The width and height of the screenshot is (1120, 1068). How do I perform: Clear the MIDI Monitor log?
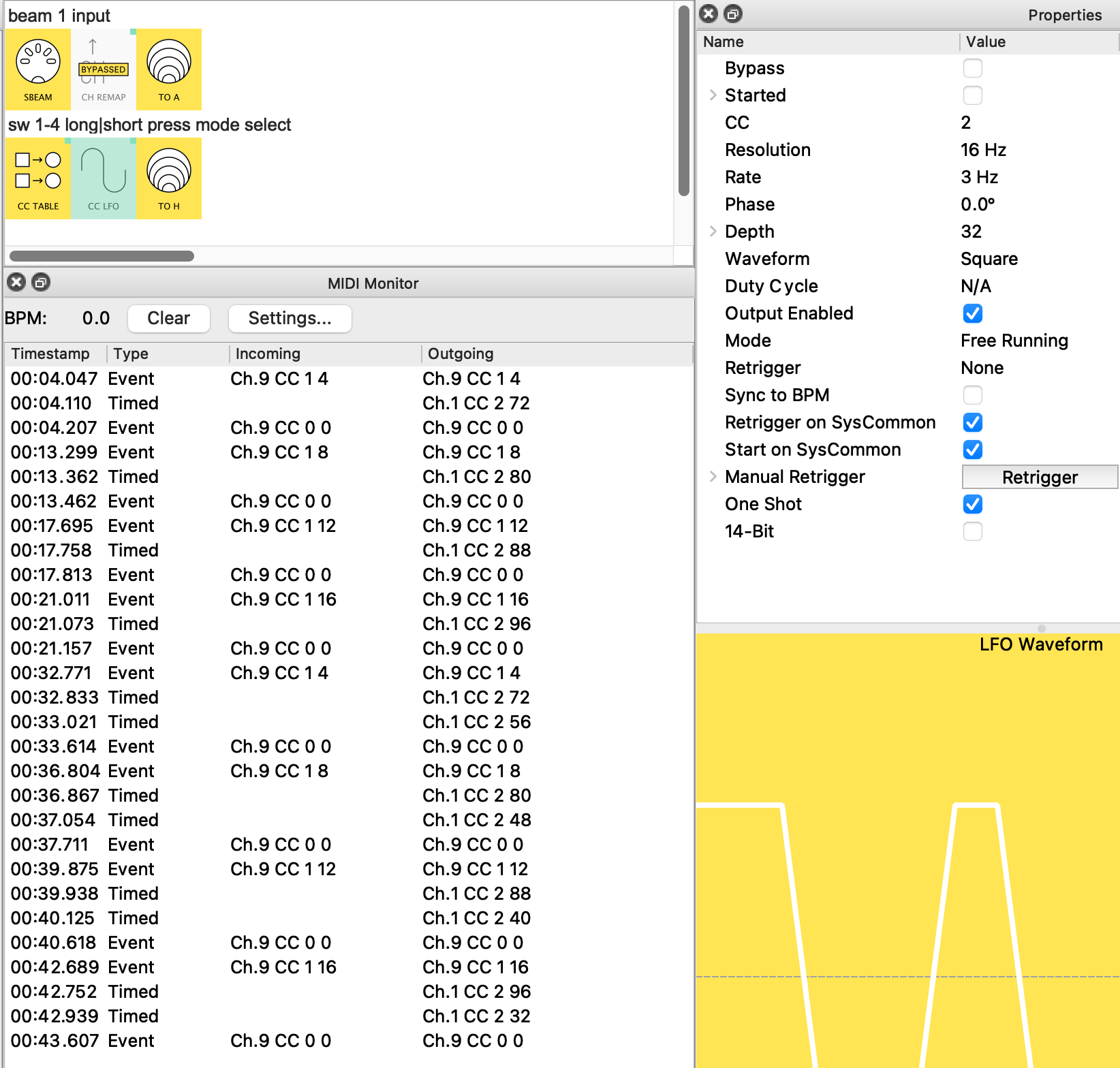point(168,318)
